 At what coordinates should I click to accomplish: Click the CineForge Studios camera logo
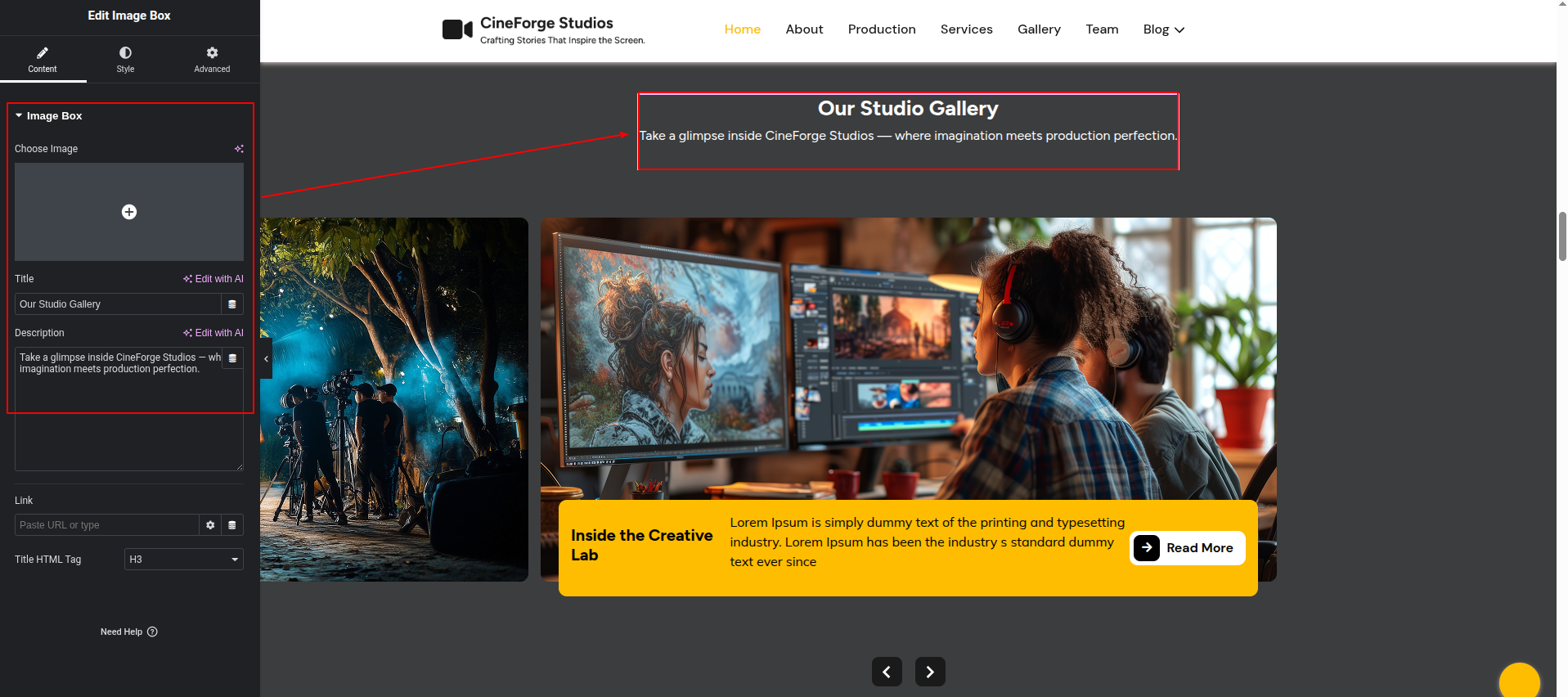coord(457,30)
